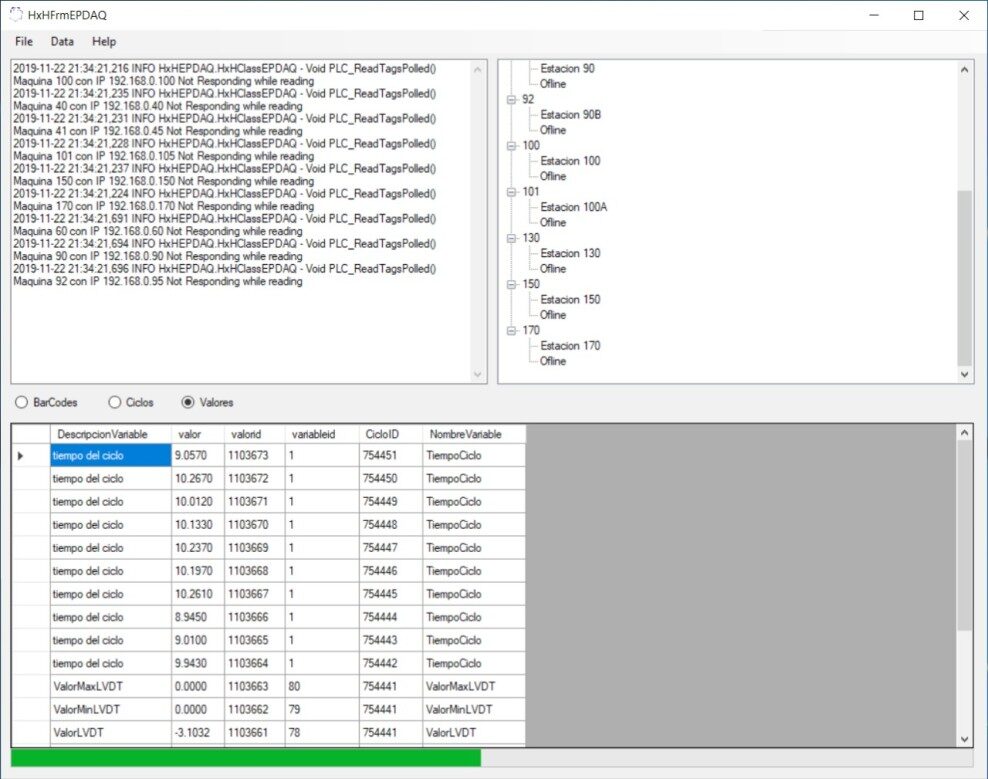This screenshot has width=988, height=779.
Task: Sort by CicloID column header
Action: click(391, 434)
